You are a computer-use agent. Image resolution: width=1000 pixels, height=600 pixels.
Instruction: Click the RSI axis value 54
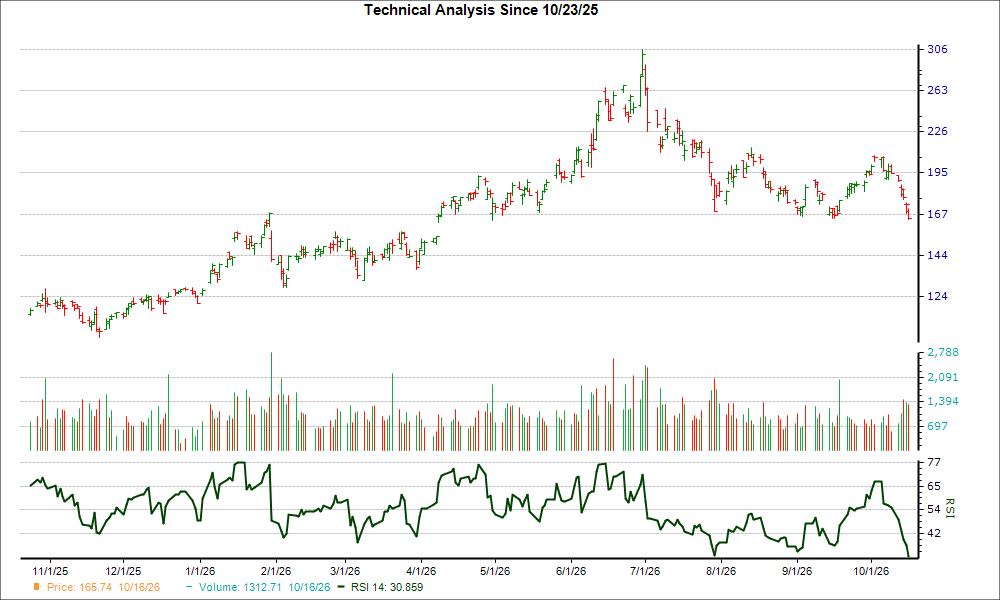click(x=934, y=509)
